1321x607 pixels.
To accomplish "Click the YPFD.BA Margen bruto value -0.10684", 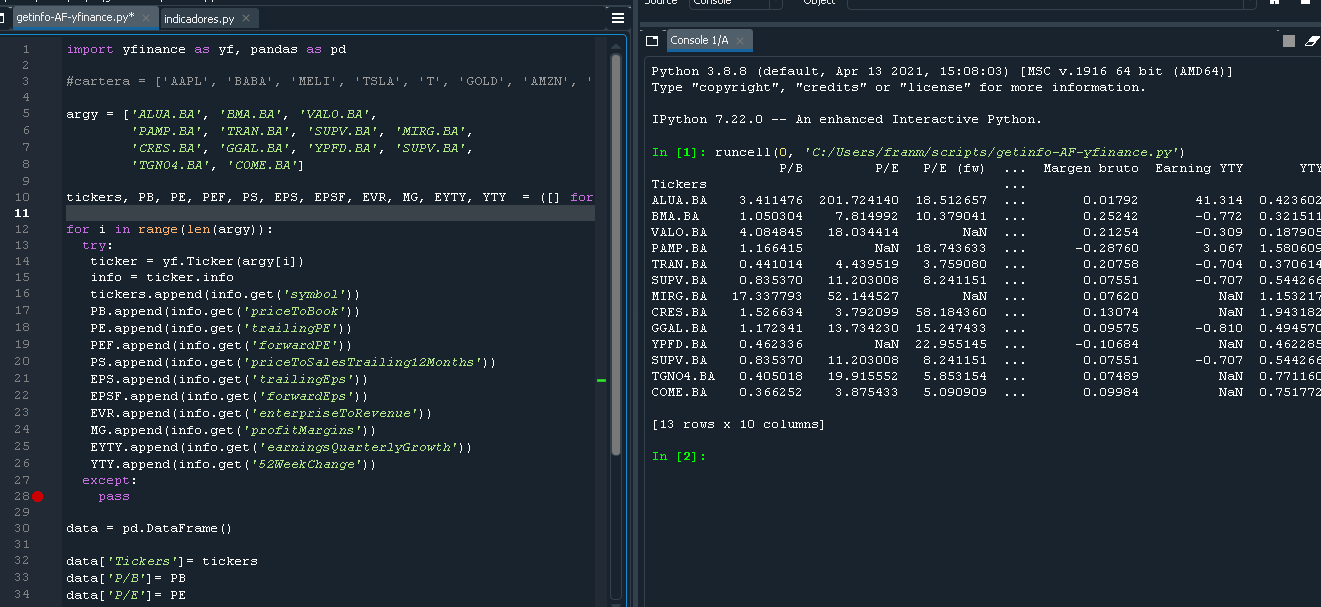I will pos(1106,344).
